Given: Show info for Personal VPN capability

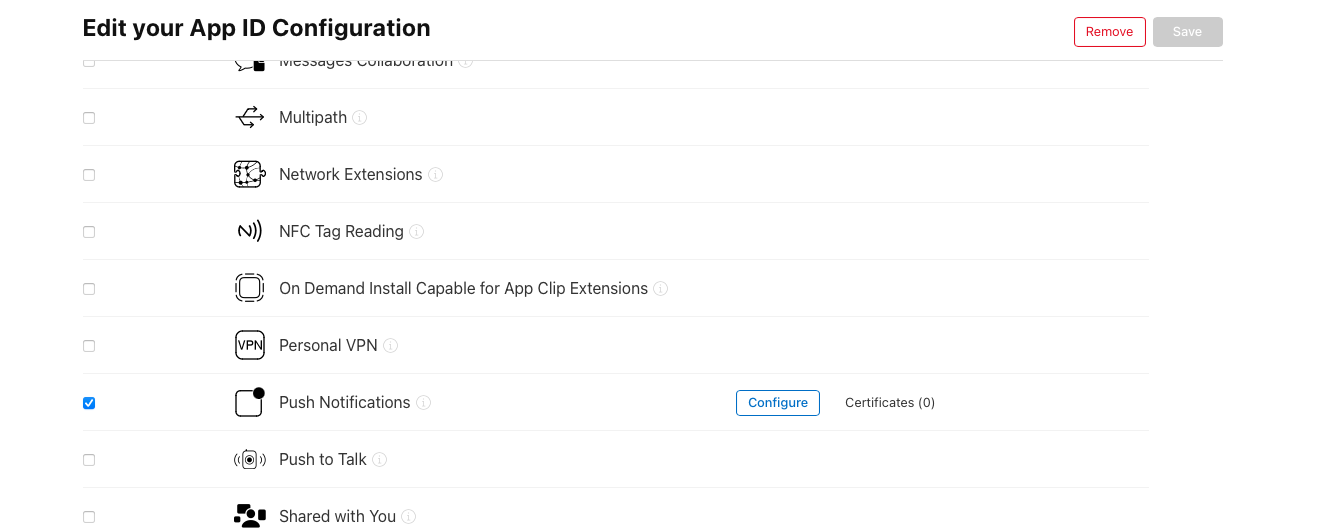Looking at the screenshot, I should click(x=391, y=346).
